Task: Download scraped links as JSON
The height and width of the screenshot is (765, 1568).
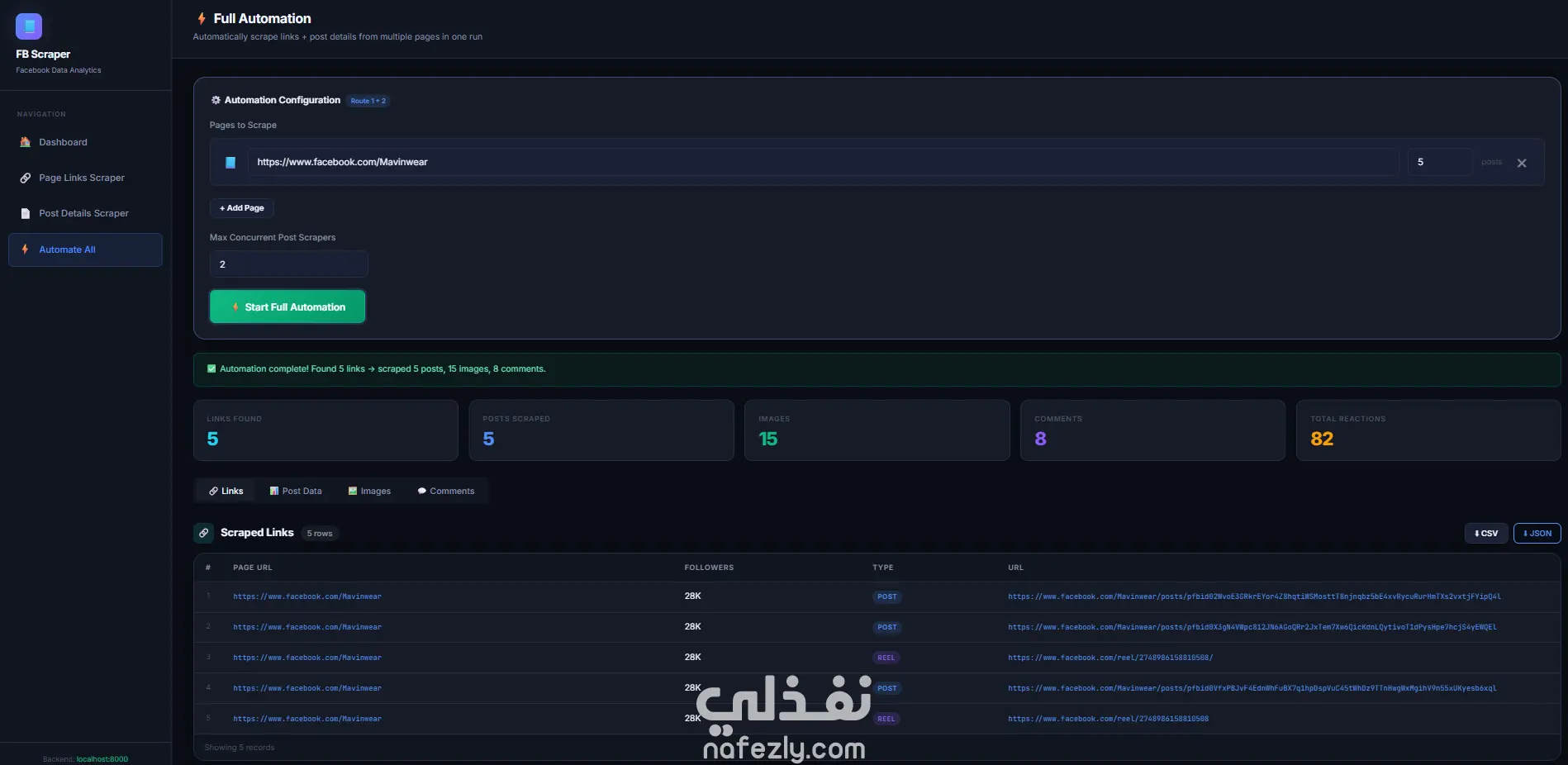Action: point(1537,534)
